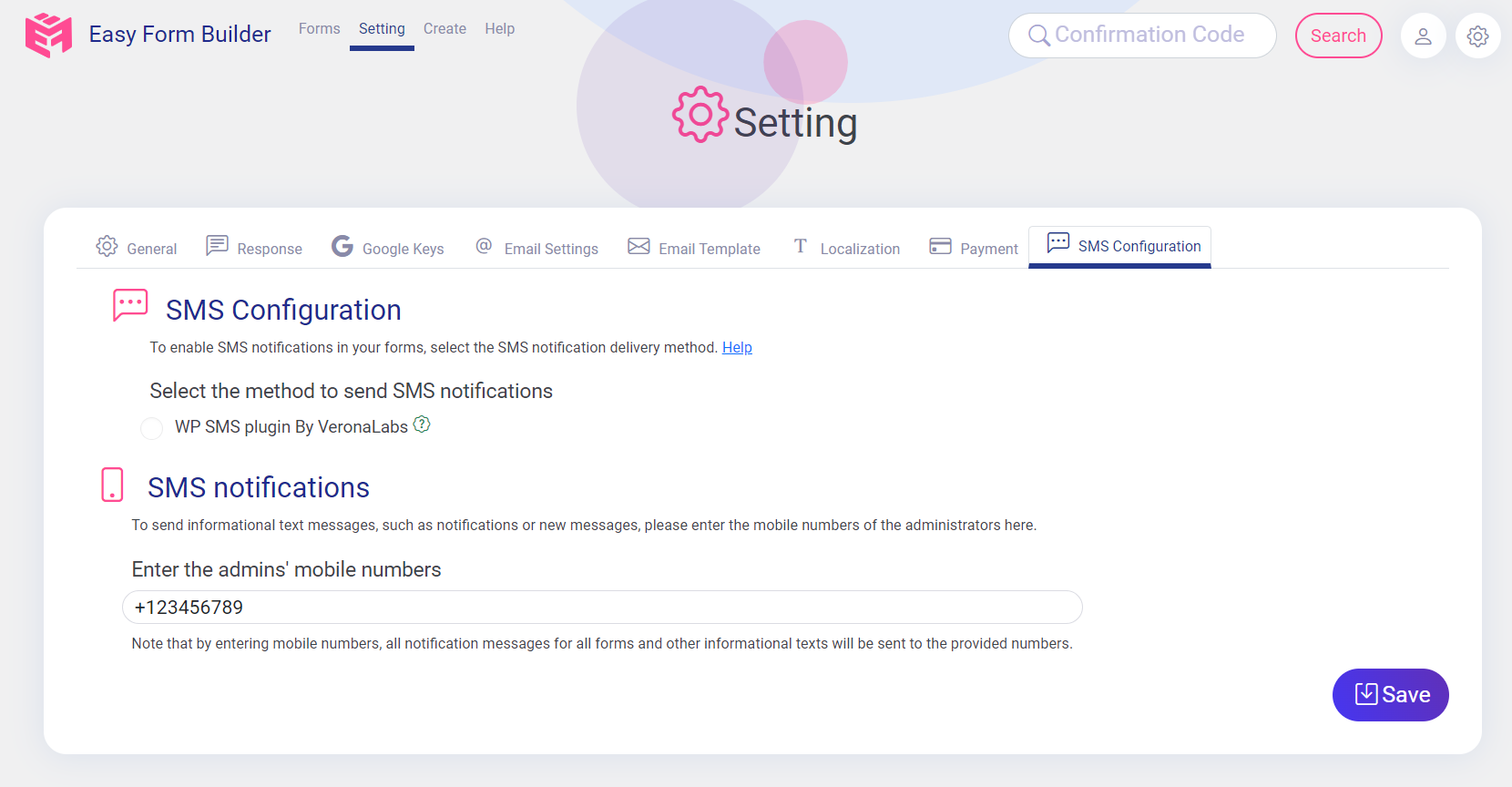Select the SMS Configuration tab
1512x787 pixels.
click(1120, 247)
